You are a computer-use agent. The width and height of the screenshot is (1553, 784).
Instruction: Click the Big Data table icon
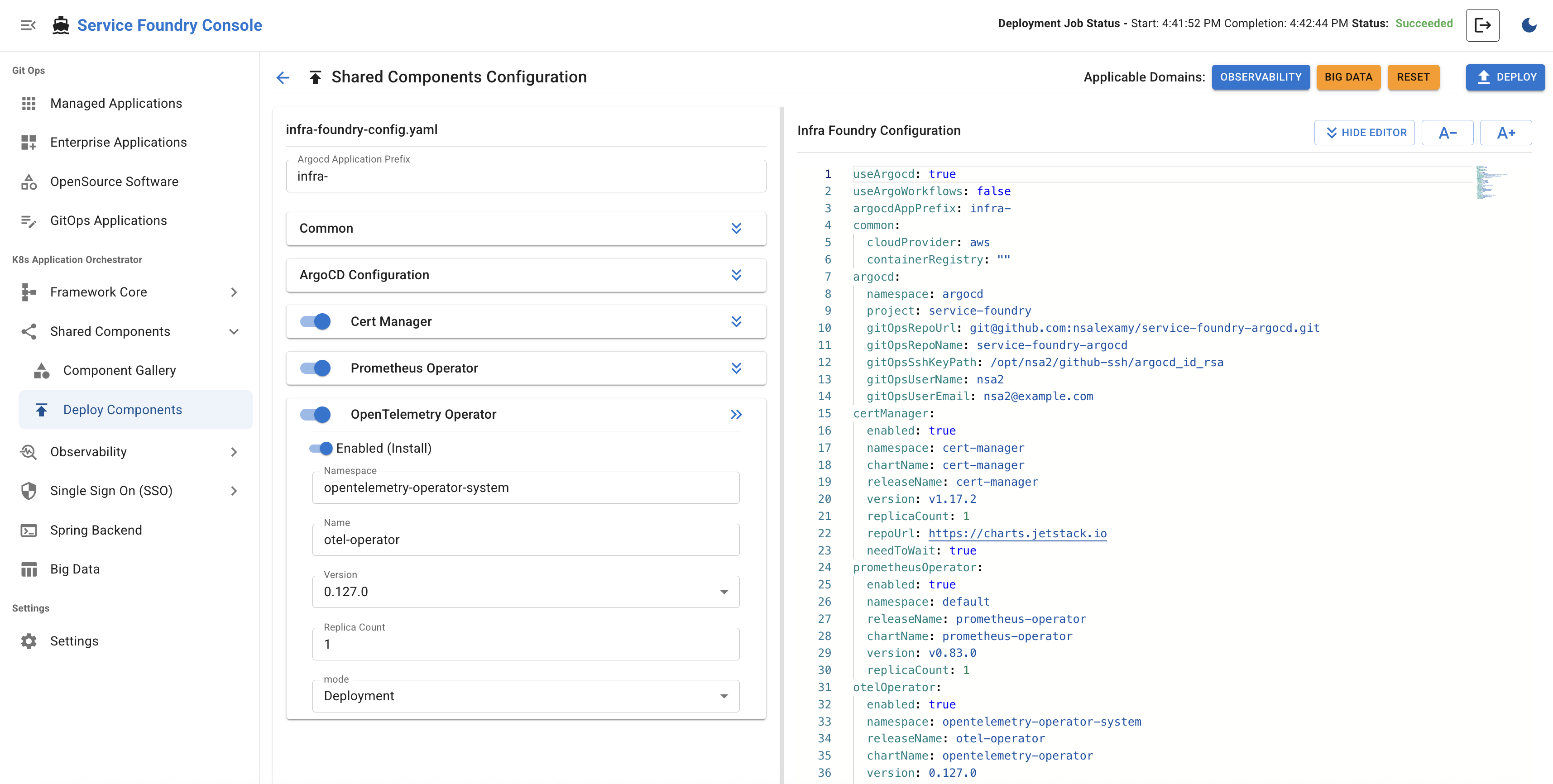29,569
